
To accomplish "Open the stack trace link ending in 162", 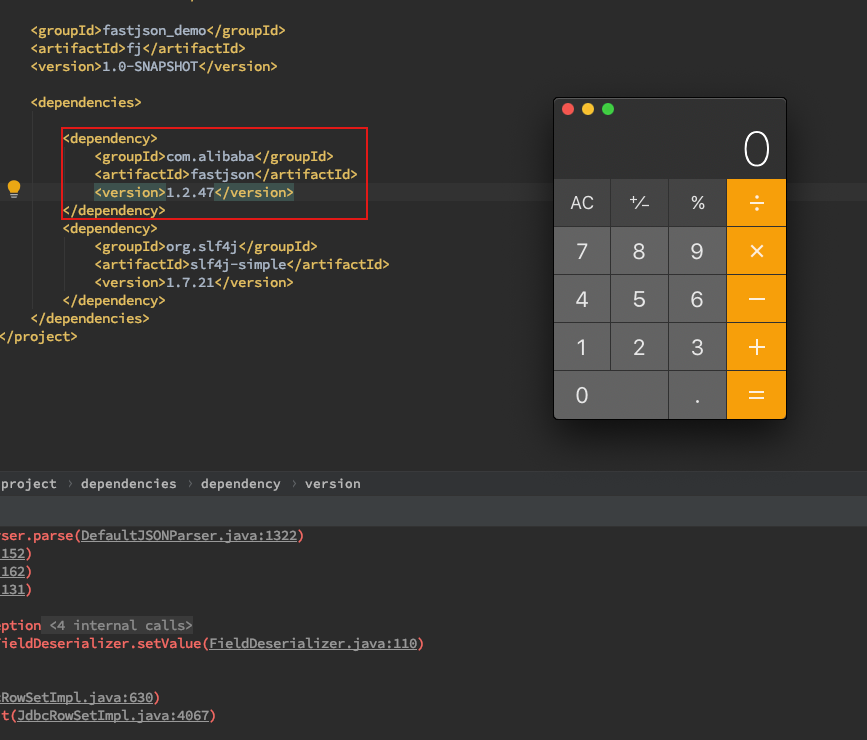I will pos(13,572).
